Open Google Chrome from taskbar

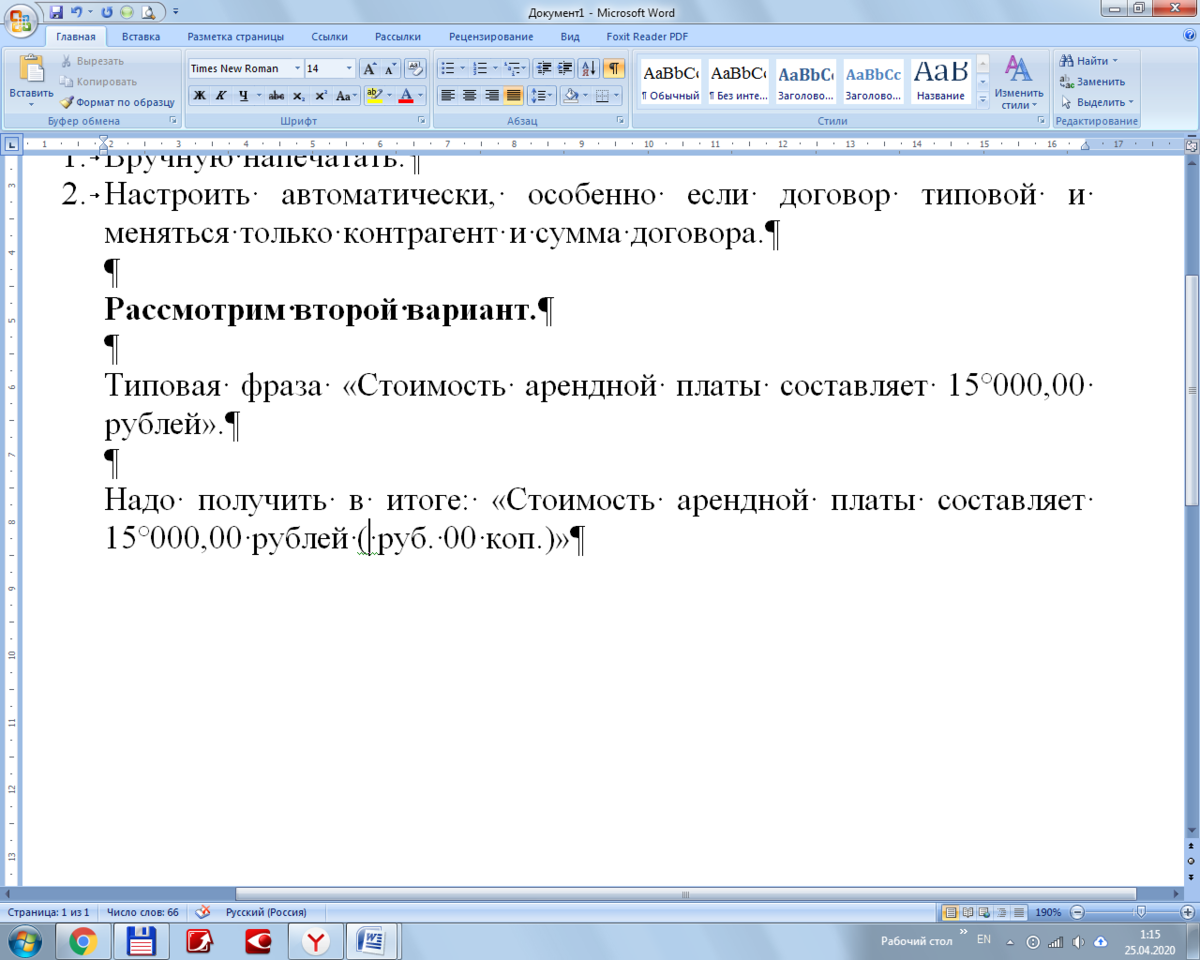83,941
